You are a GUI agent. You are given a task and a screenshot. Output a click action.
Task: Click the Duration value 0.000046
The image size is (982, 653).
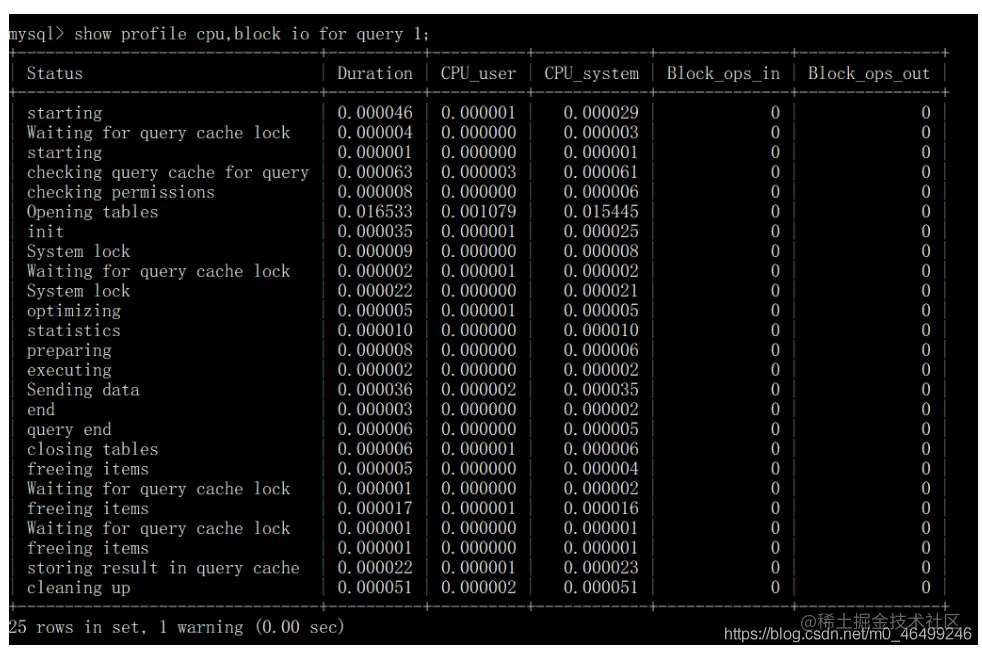click(x=375, y=113)
